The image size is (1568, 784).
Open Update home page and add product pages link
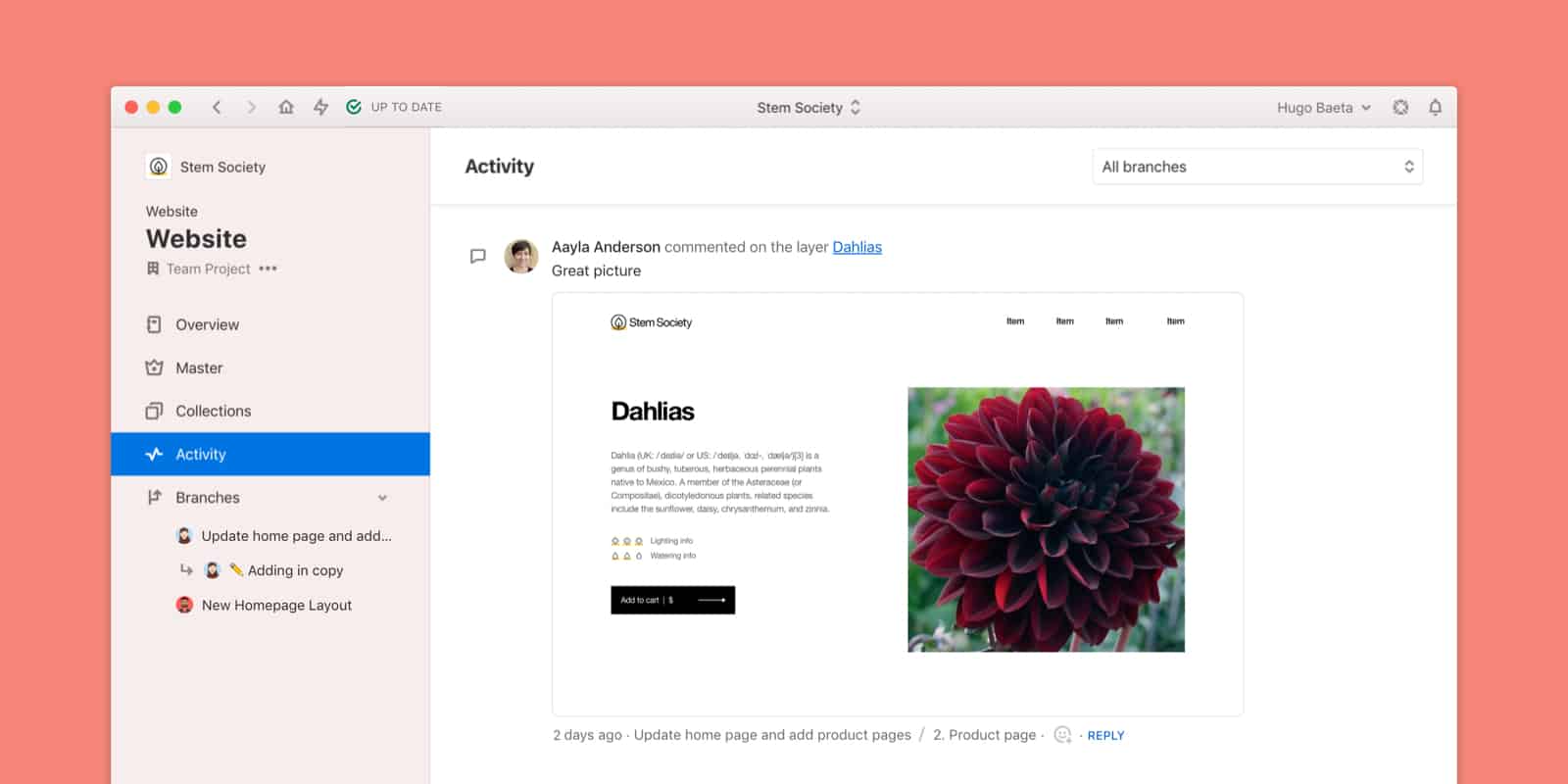772,735
